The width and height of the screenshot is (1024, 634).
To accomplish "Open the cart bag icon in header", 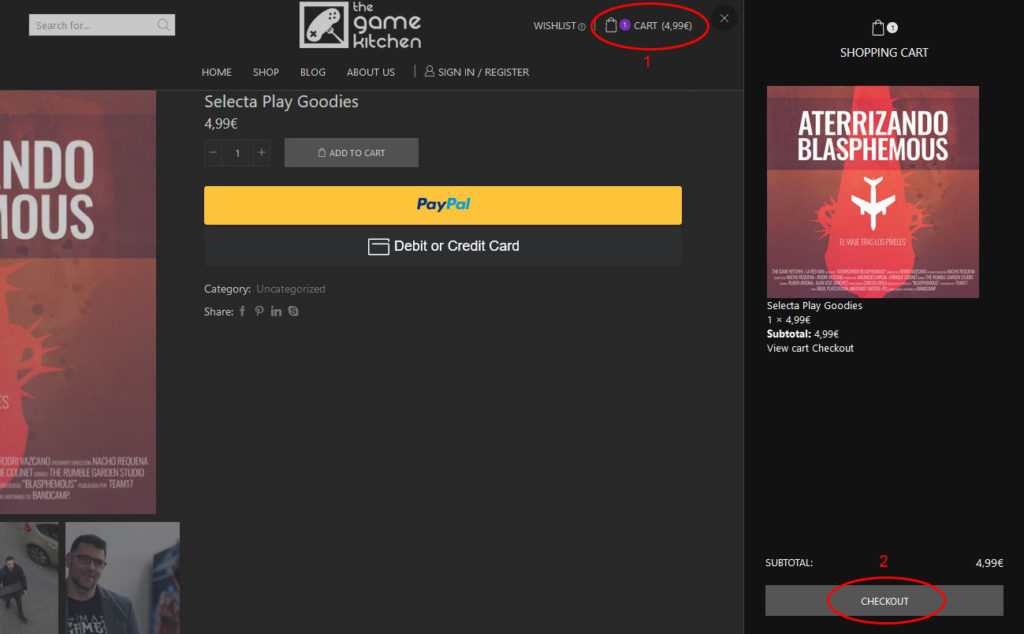I will coord(611,25).
